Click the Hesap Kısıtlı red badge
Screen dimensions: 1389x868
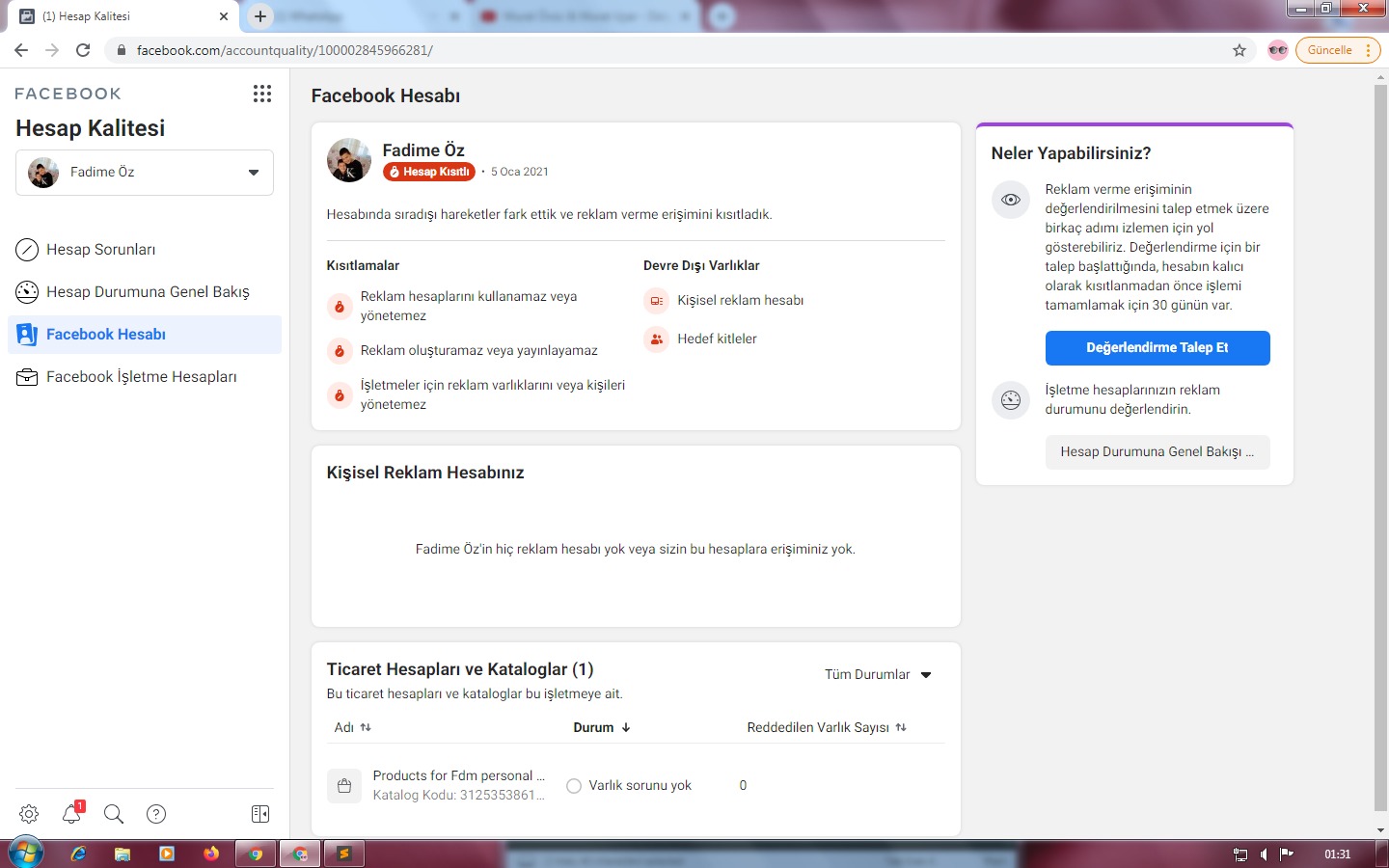tap(429, 172)
